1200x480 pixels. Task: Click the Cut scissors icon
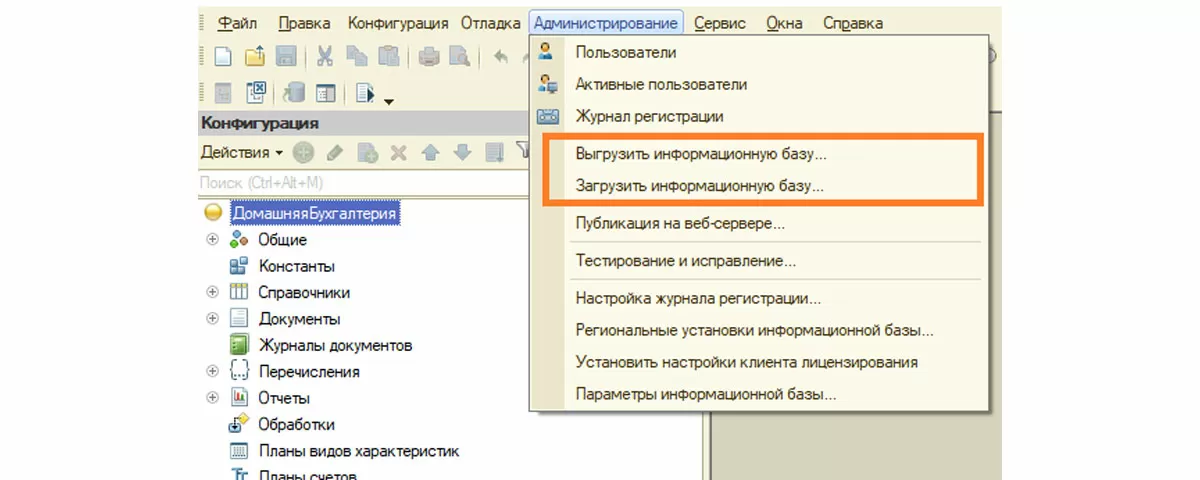point(325,57)
